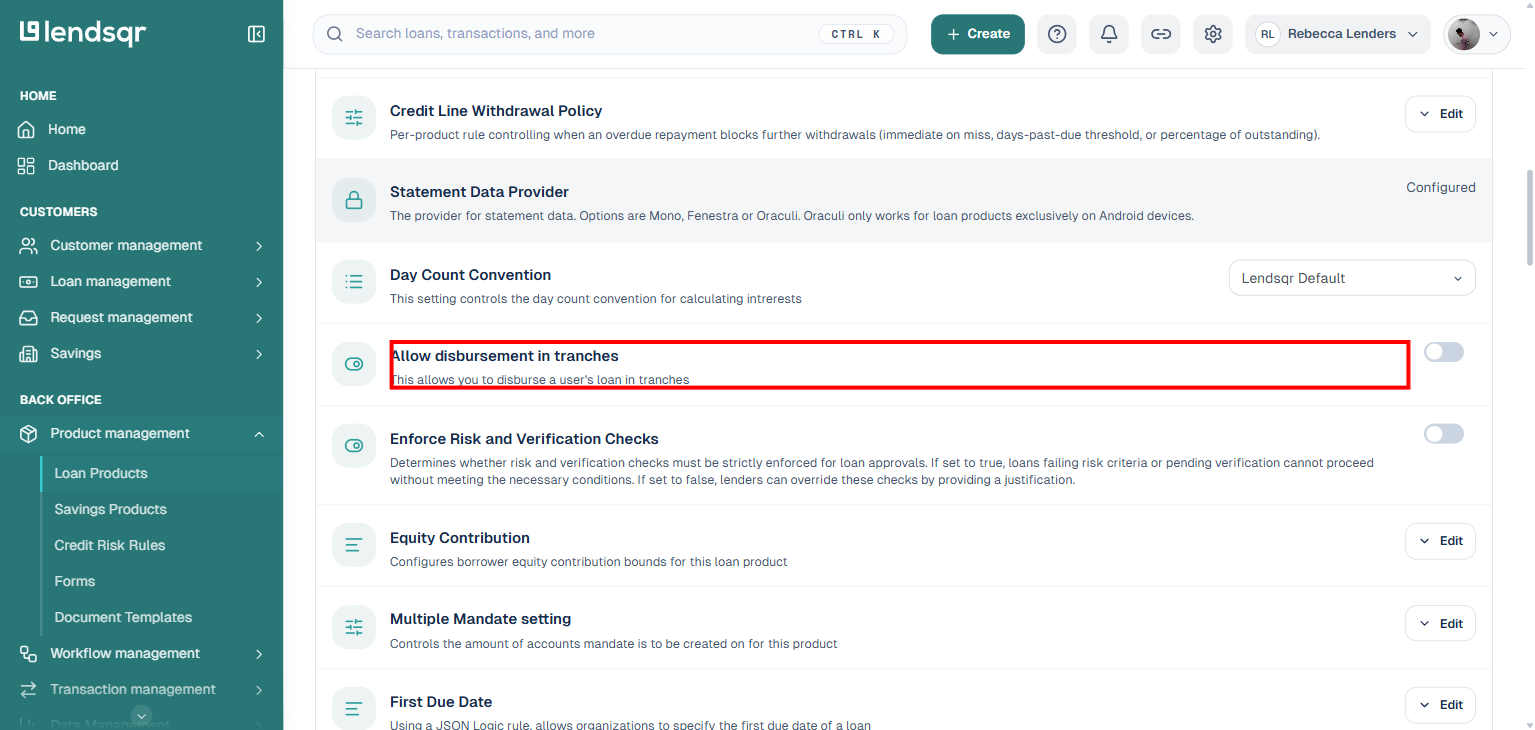Viewport: 1535px width, 730px height.
Task: Toggle Enforce Risk and Verification Checks switch
Action: [1443, 434]
